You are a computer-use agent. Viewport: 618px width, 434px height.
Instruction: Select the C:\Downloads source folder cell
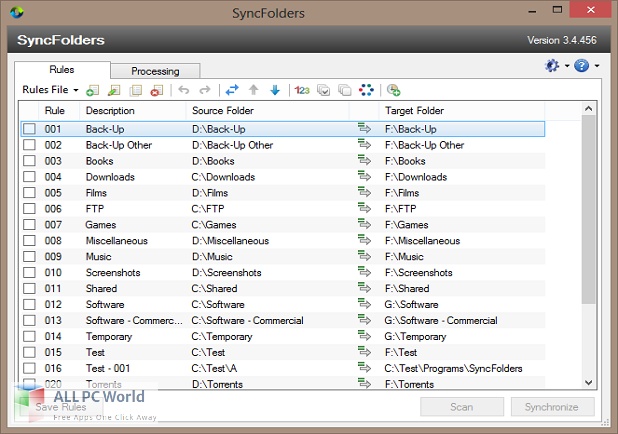pyautogui.click(x=223, y=177)
